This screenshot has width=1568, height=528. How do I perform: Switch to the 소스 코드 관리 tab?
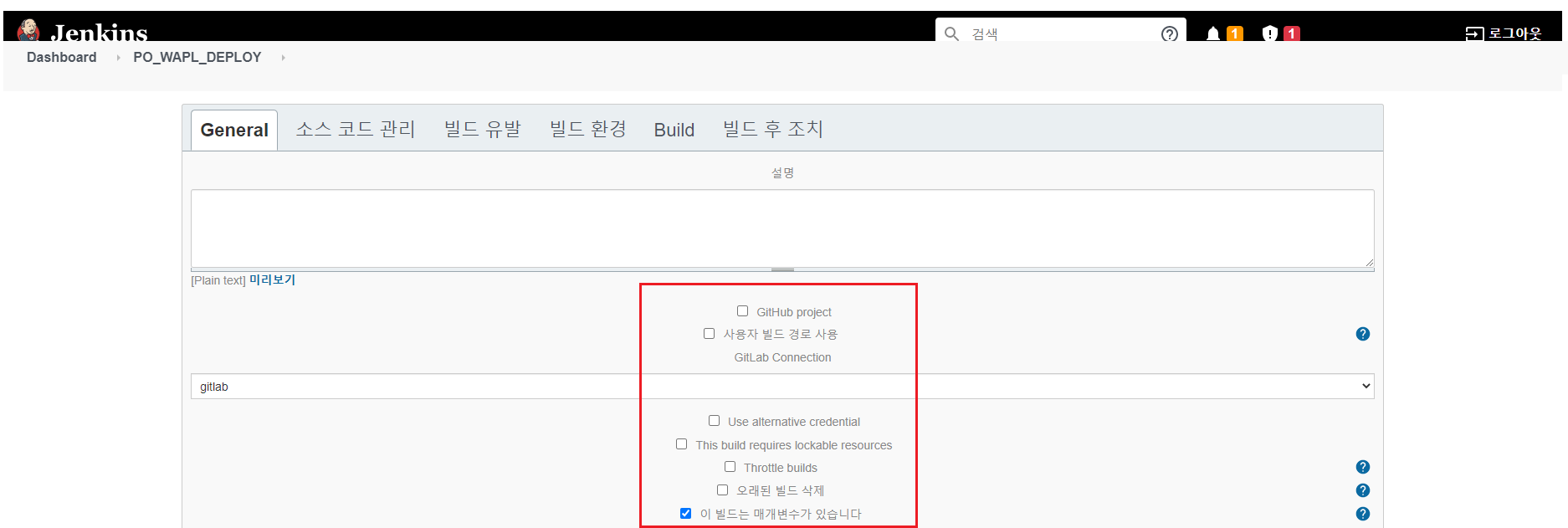click(356, 129)
